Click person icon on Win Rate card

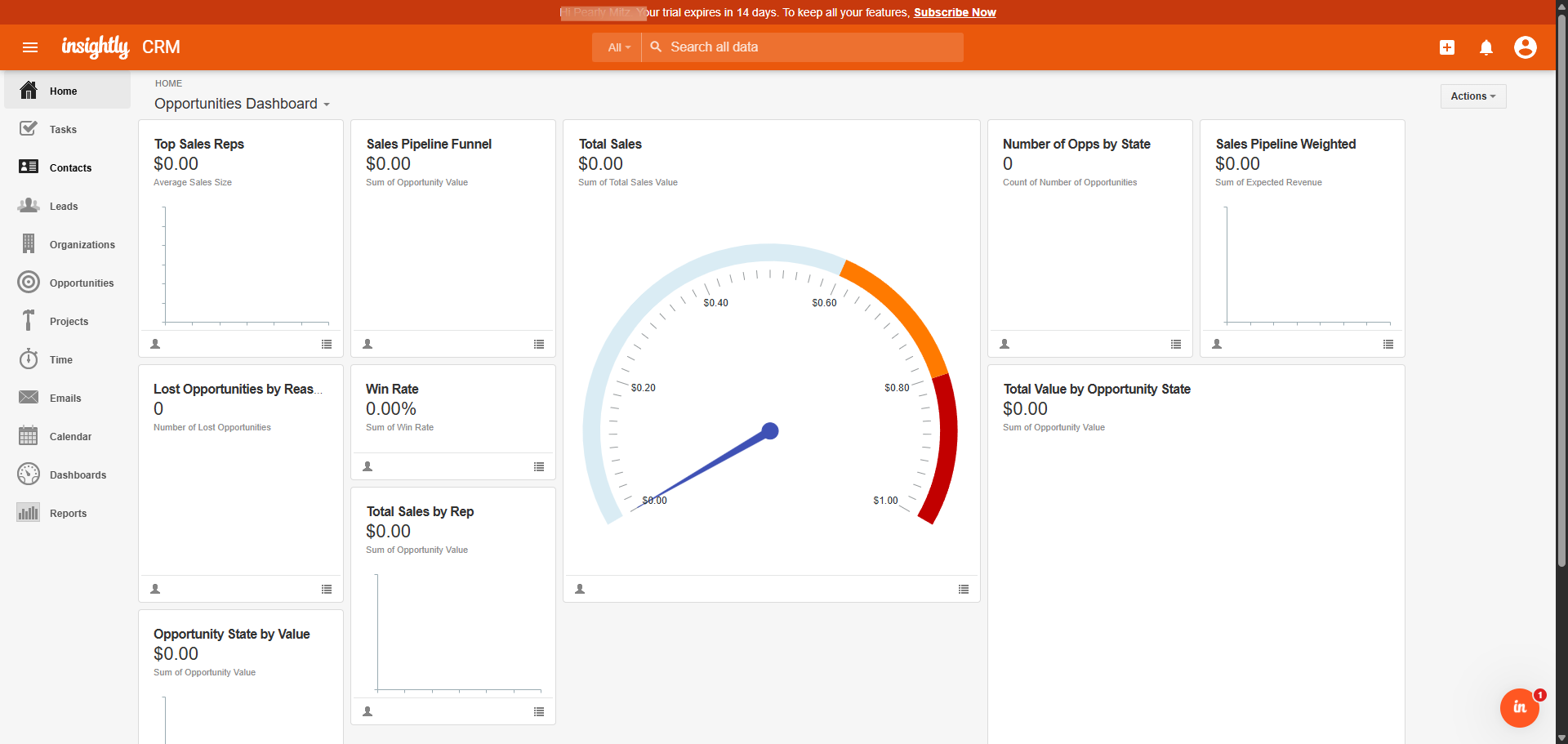367,467
